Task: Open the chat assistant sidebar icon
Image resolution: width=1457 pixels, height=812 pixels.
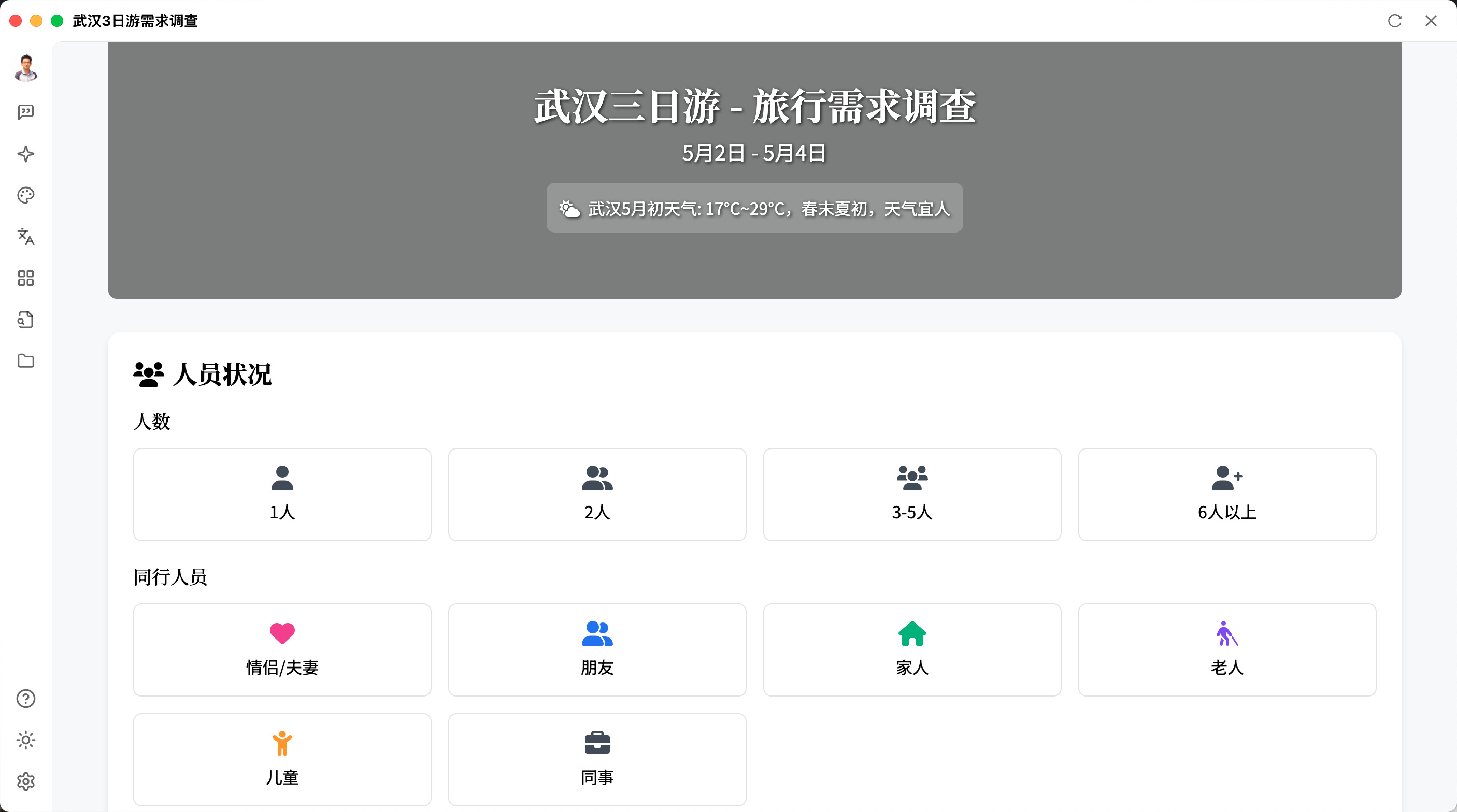Action: (x=26, y=112)
